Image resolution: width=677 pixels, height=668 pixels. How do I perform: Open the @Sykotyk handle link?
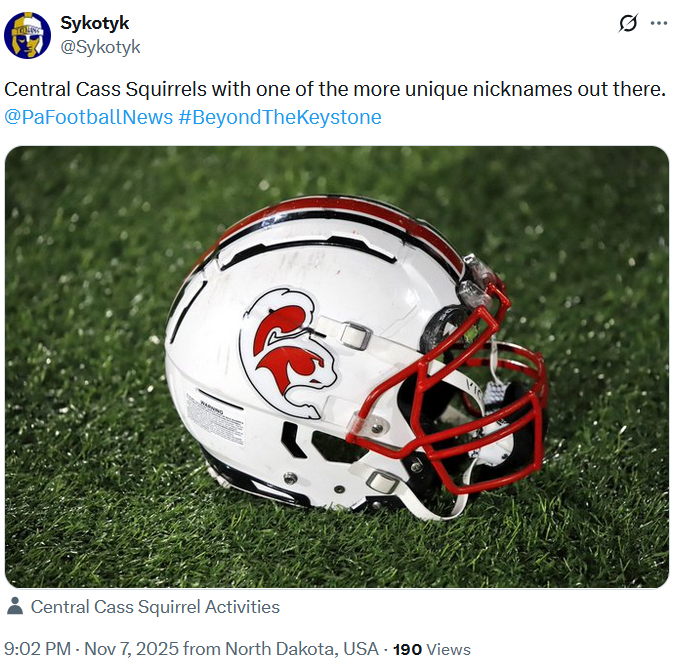click(x=101, y=47)
